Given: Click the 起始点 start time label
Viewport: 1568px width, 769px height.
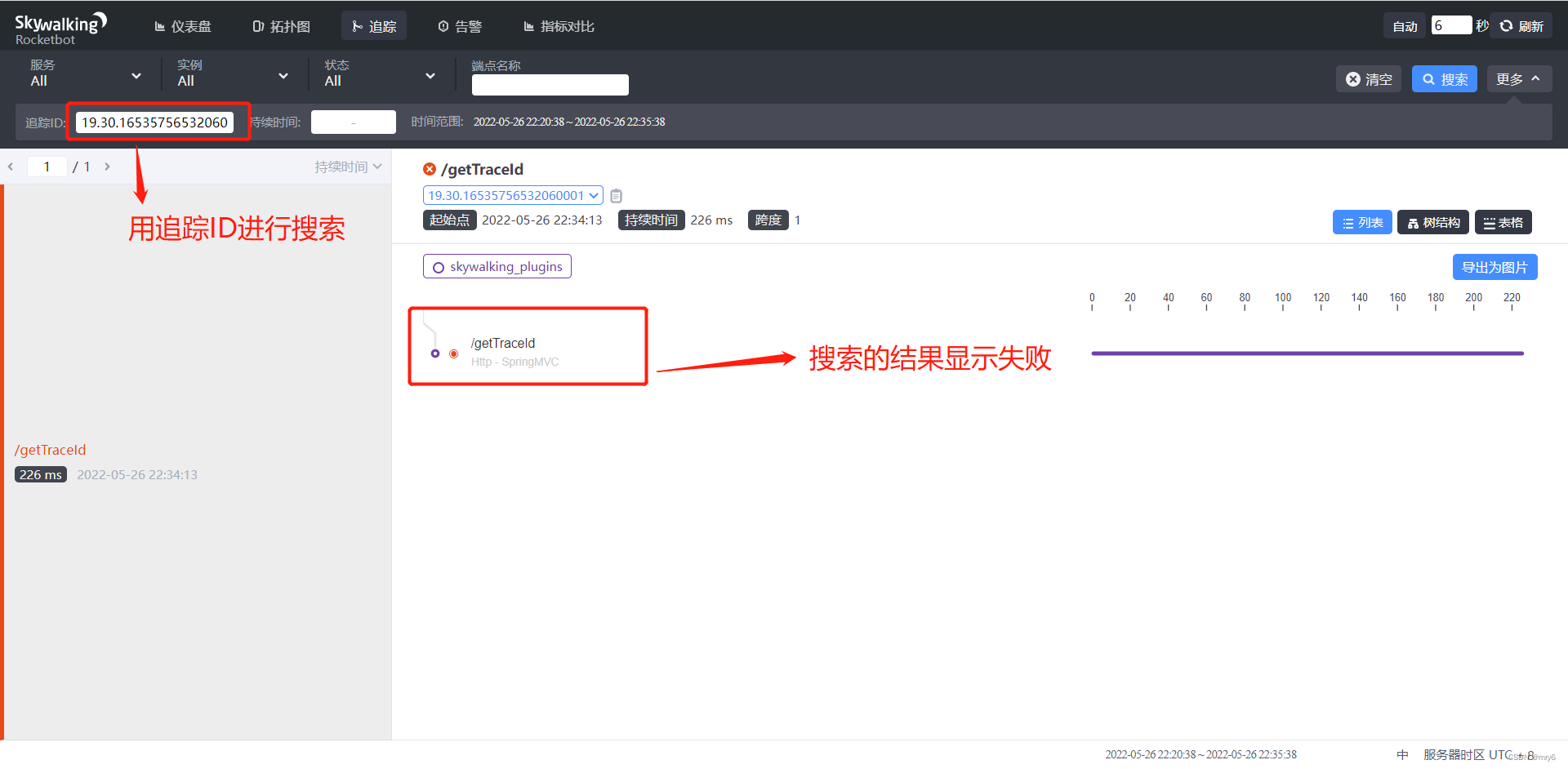Looking at the screenshot, I should point(449,220).
